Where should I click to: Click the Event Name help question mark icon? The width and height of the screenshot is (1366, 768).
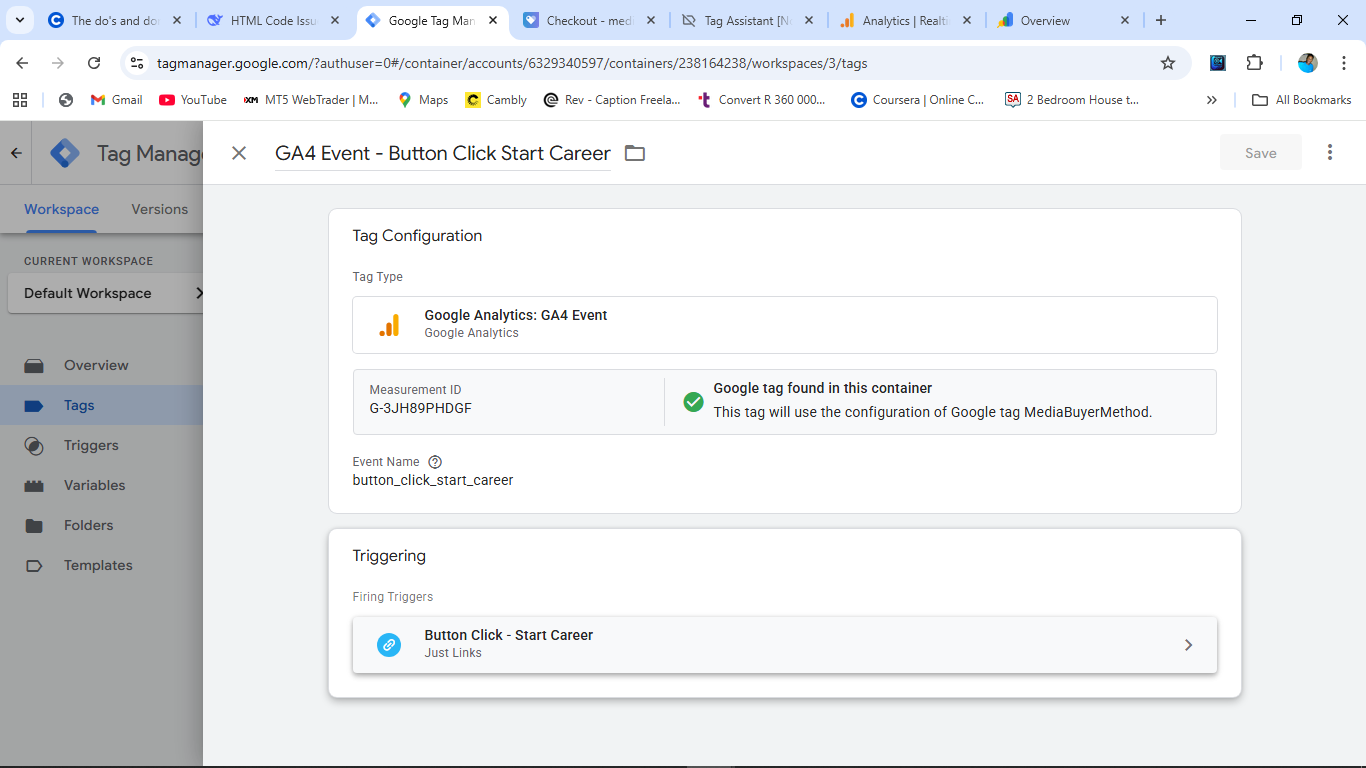pyautogui.click(x=435, y=462)
